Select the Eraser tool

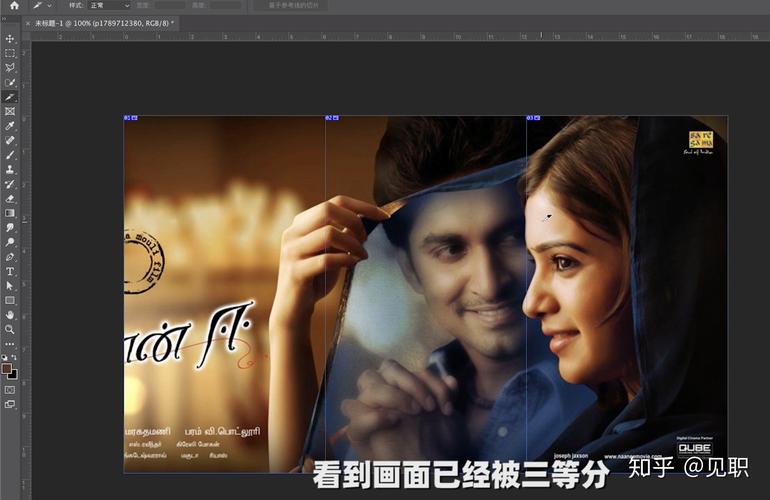(10, 198)
